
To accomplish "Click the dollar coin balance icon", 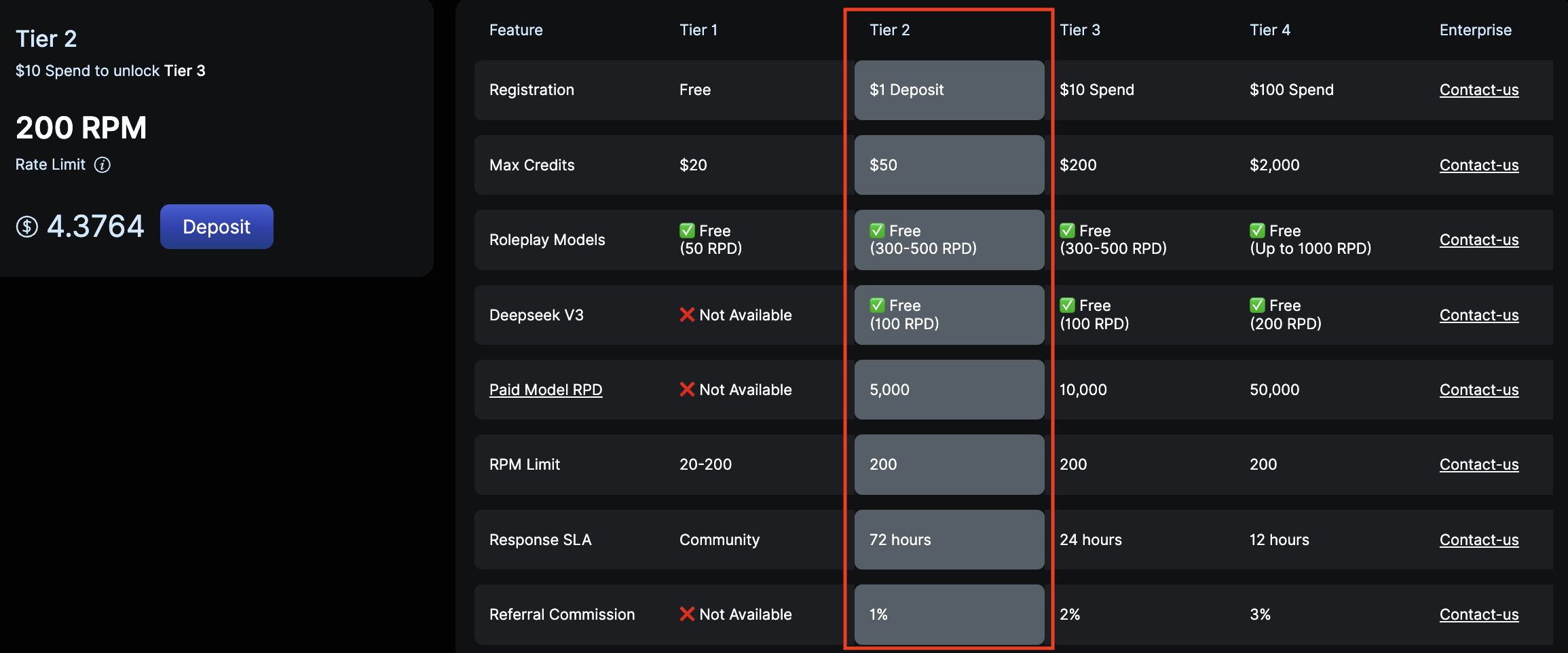I will [27, 227].
